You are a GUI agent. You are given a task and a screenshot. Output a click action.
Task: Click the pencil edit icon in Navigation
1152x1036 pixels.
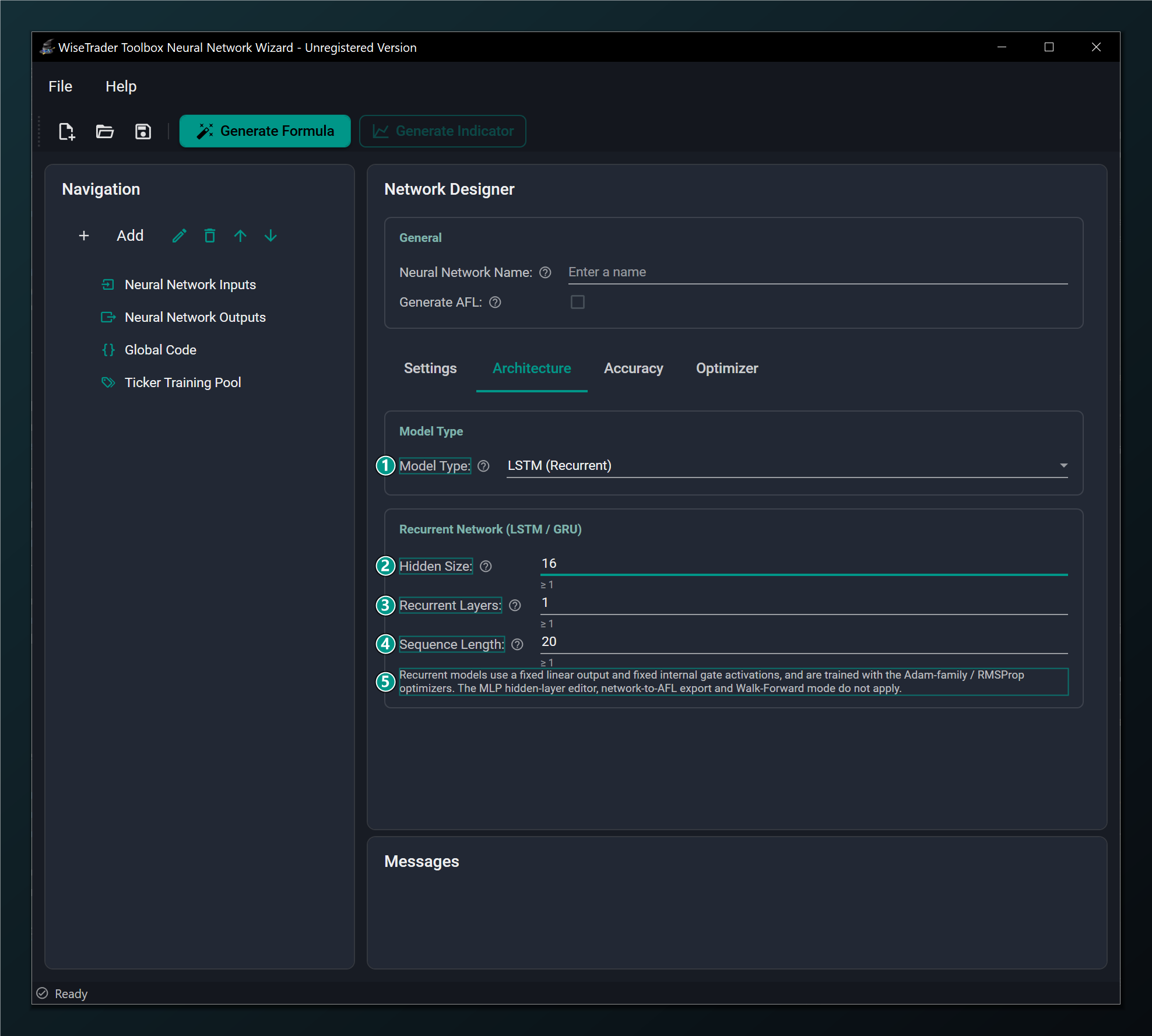click(180, 236)
